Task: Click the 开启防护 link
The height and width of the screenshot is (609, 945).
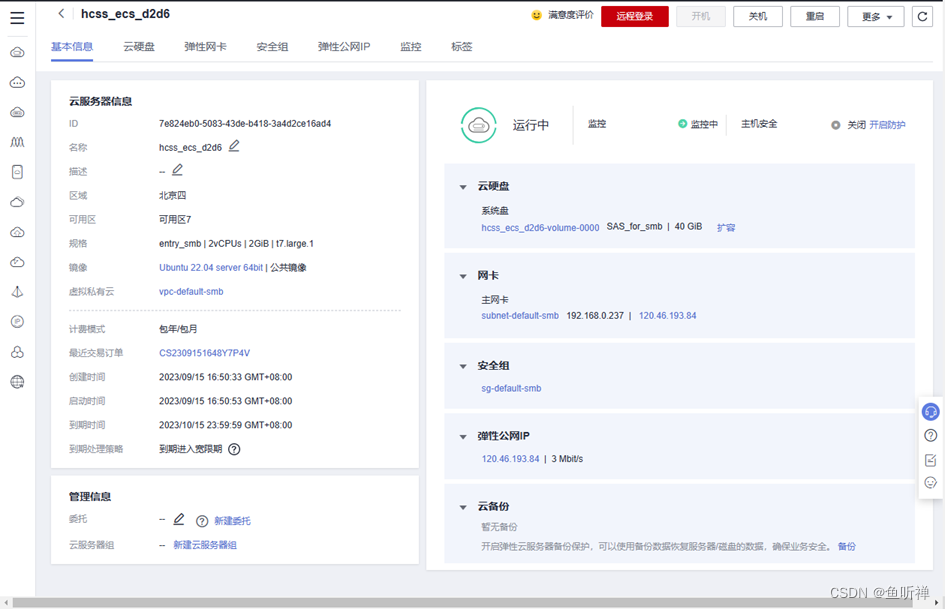Action: 887,125
